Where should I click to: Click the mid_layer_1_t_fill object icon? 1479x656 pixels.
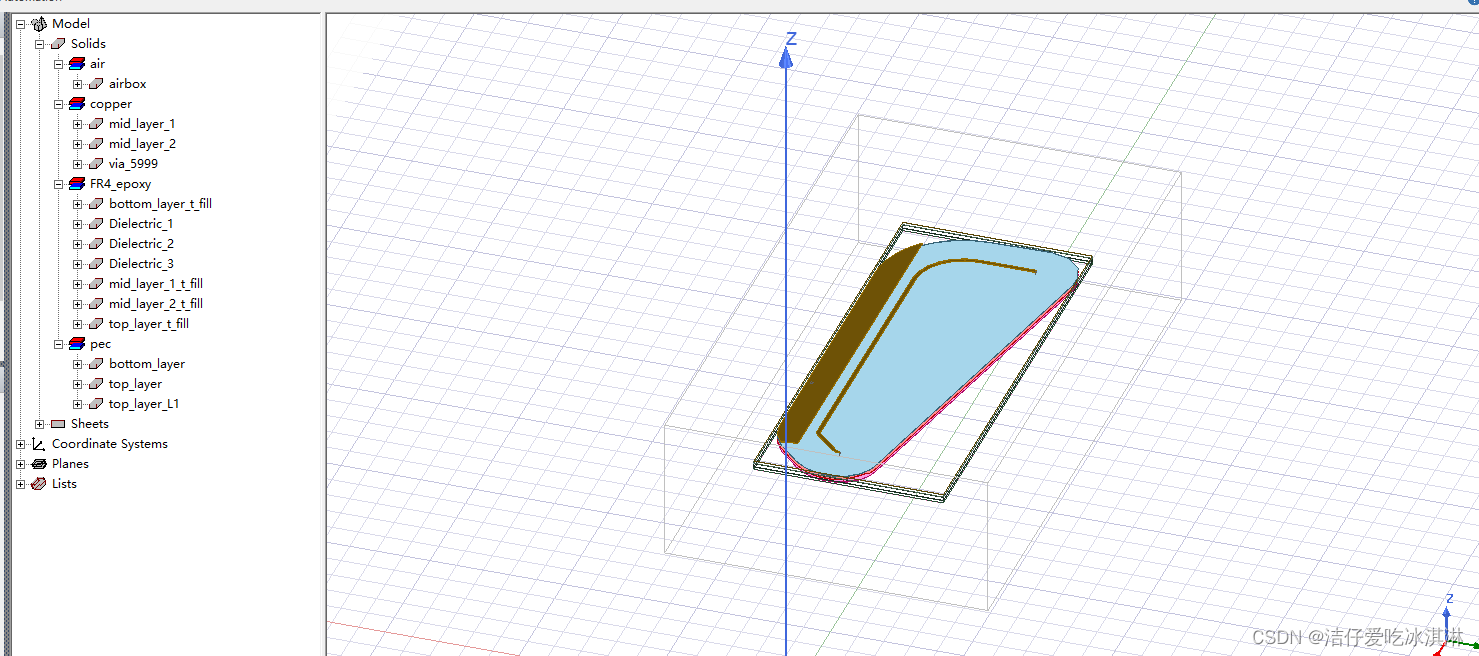[96, 284]
